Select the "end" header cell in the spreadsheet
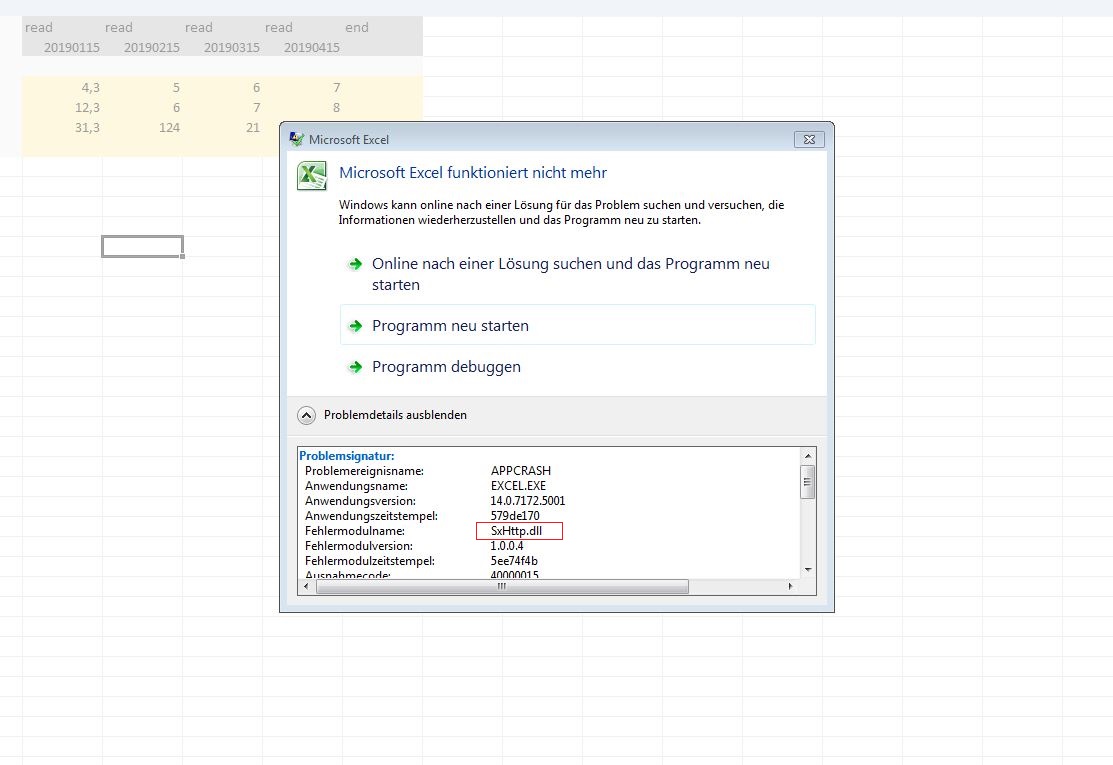 point(383,27)
